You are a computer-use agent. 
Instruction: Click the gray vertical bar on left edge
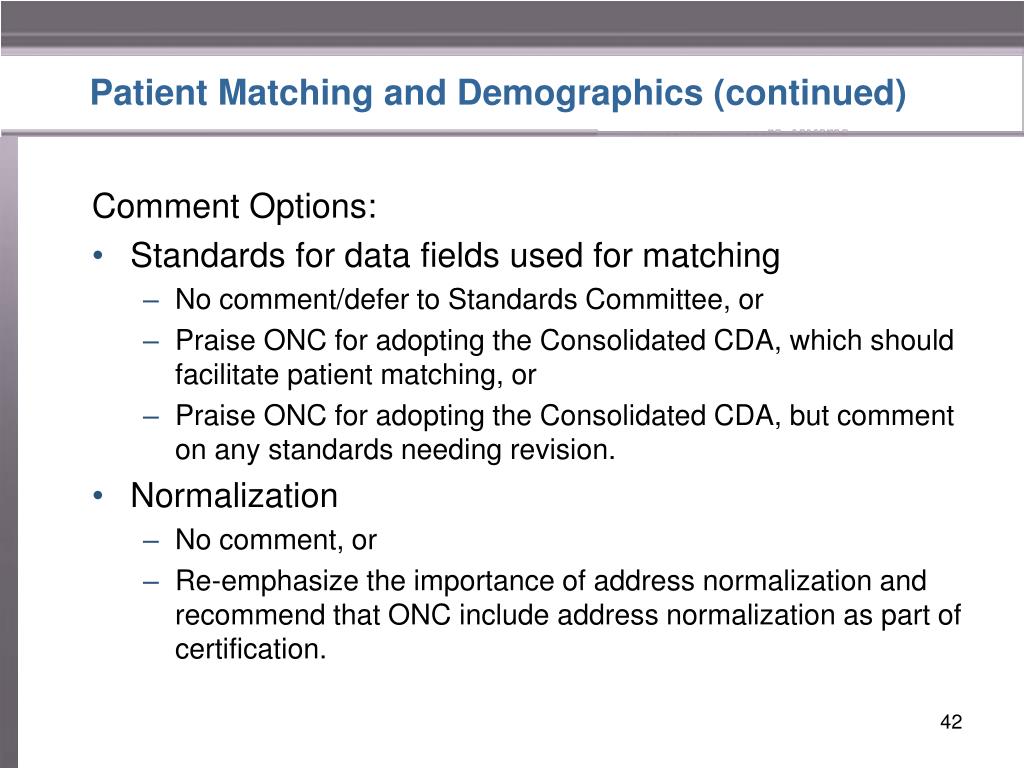[8, 451]
